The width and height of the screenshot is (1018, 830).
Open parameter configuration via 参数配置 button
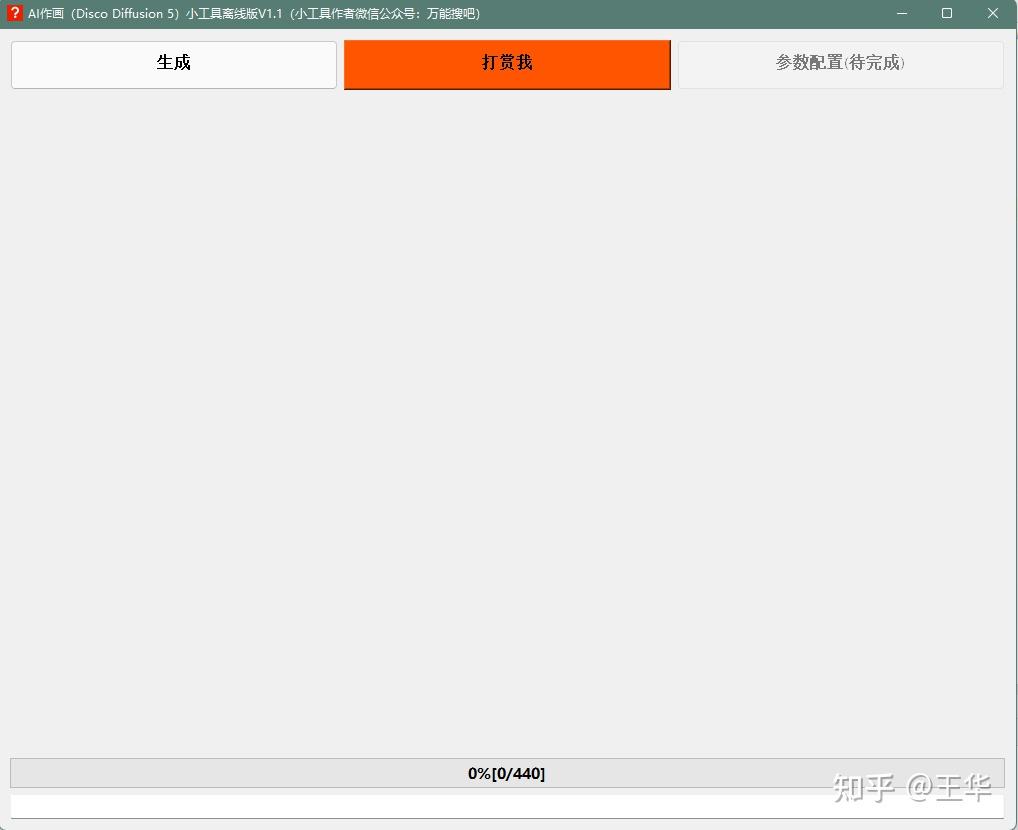839,63
